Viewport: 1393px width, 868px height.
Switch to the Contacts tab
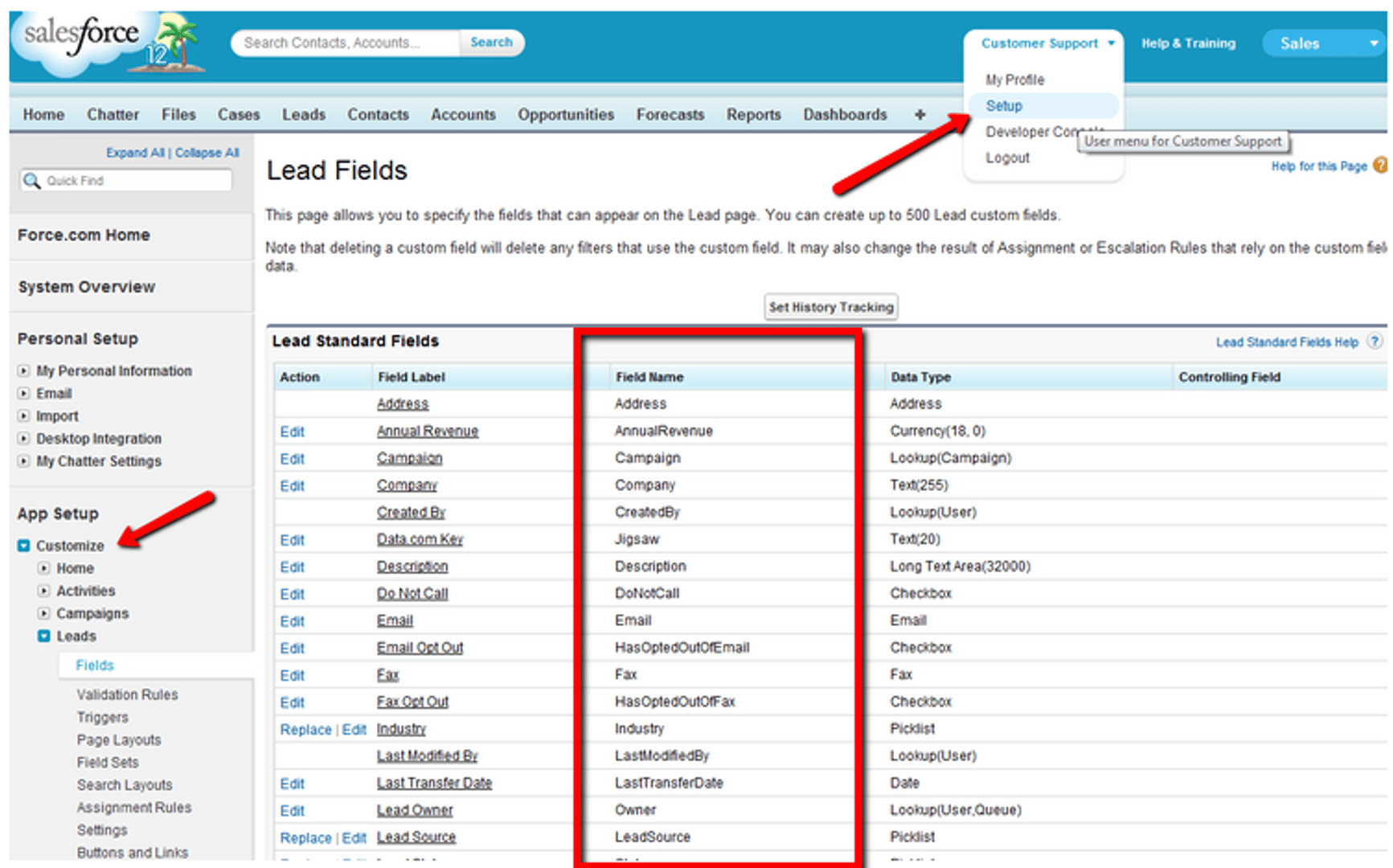(x=378, y=115)
